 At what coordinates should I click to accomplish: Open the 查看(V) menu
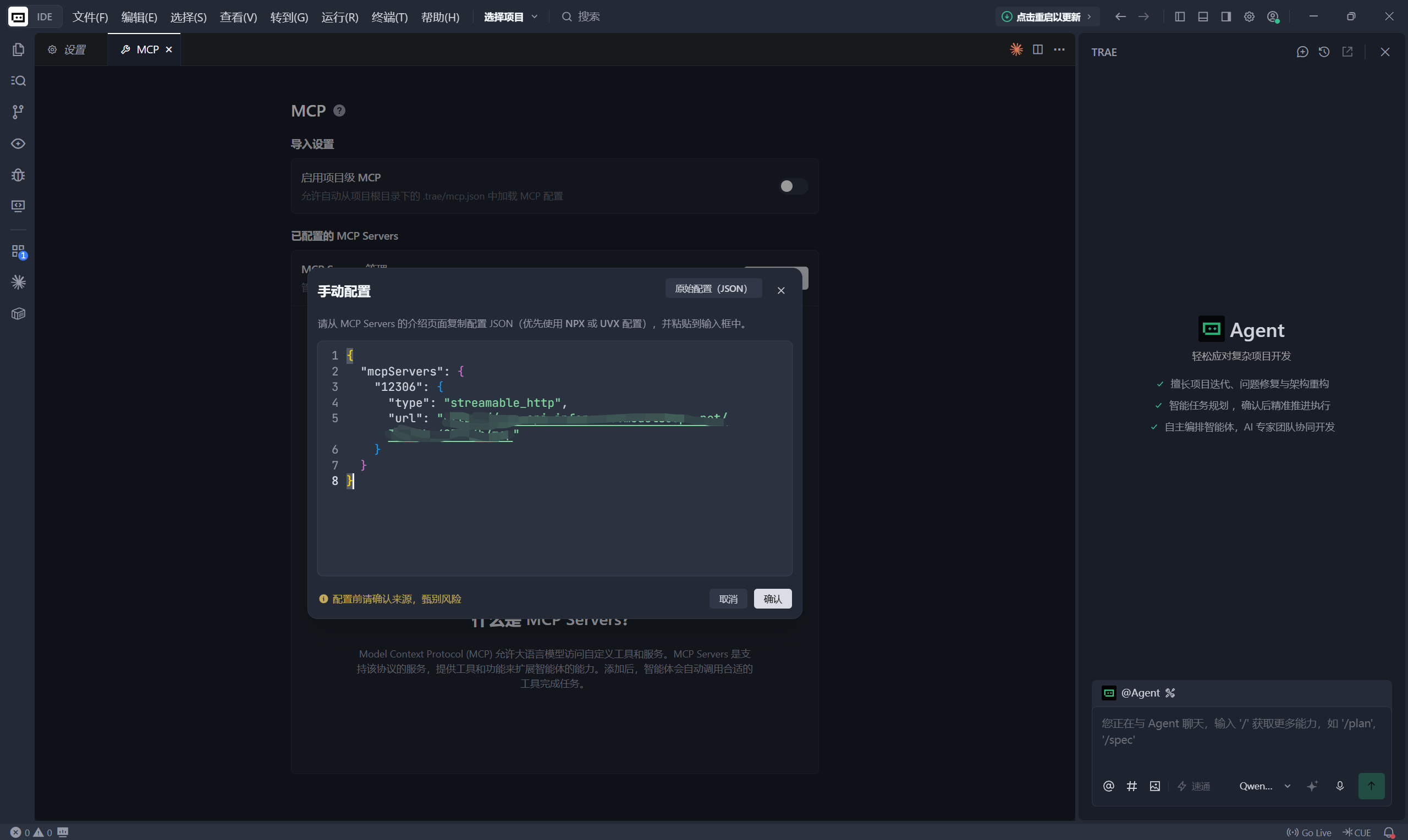[238, 17]
